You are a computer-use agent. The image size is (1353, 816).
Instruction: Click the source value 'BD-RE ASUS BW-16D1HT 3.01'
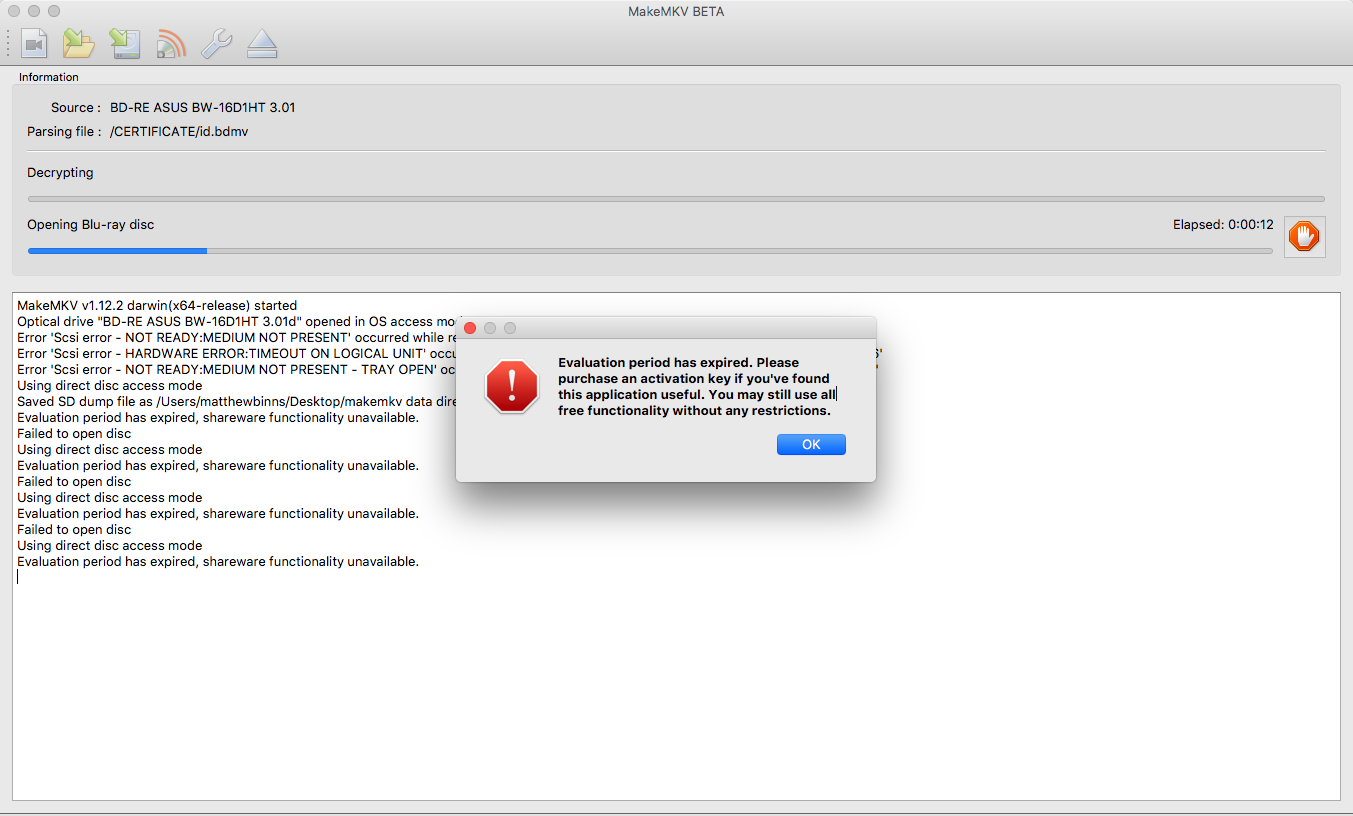(203, 107)
